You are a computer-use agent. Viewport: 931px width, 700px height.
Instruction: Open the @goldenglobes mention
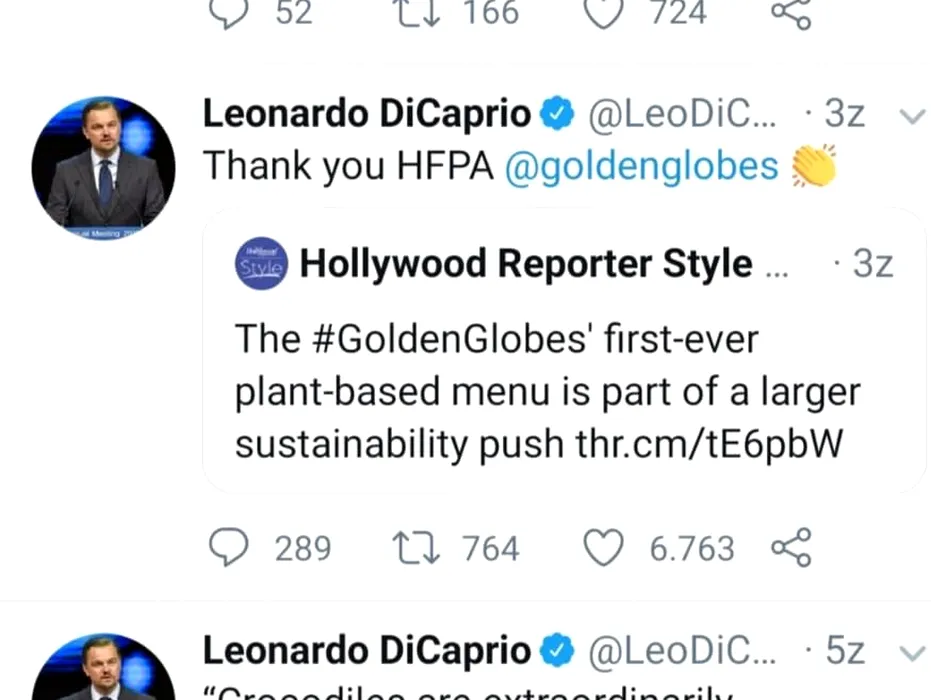click(641, 166)
